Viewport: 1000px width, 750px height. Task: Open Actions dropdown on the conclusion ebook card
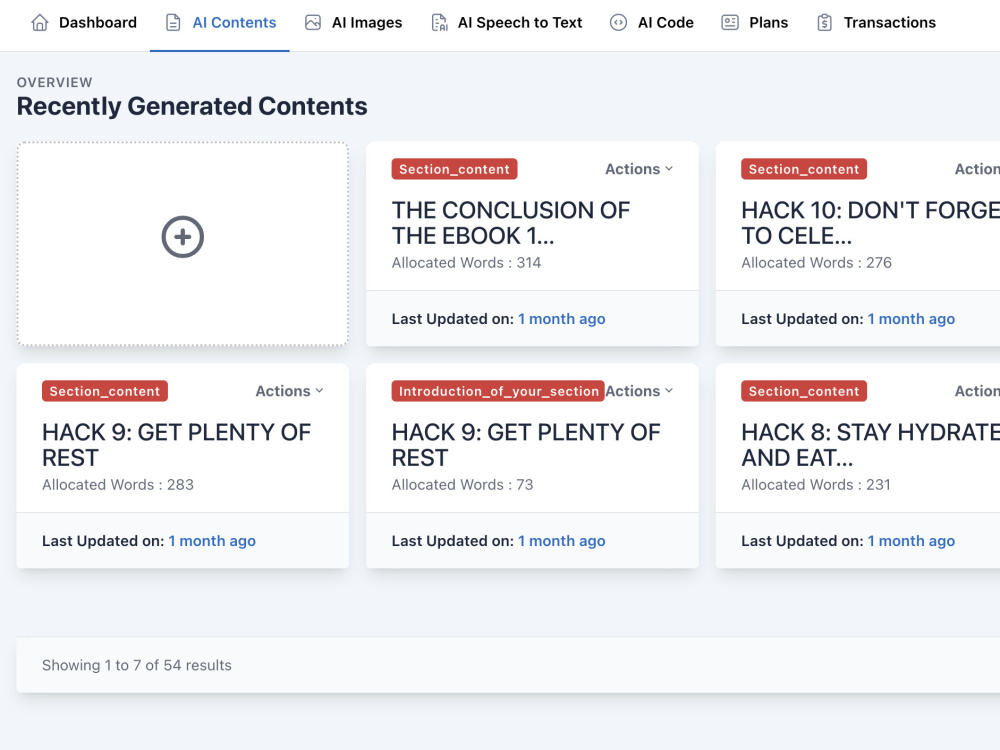click(x=637, y=169)
